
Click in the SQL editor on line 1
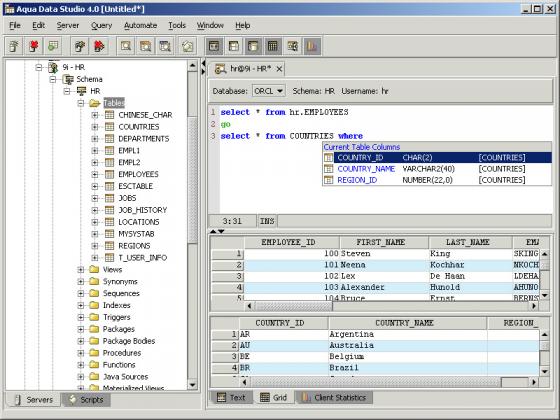tap(386, 112)
